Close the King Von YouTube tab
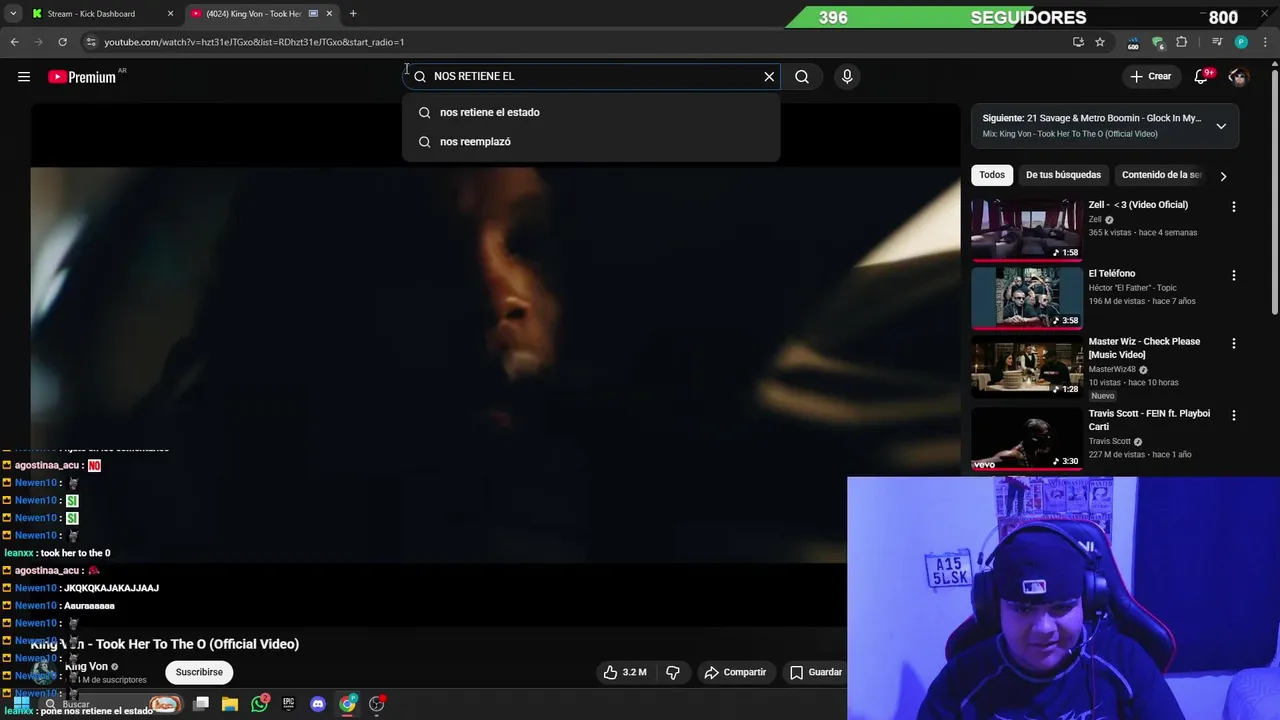The height and width of the screenshot is (720, 1280). pos(329,14)
